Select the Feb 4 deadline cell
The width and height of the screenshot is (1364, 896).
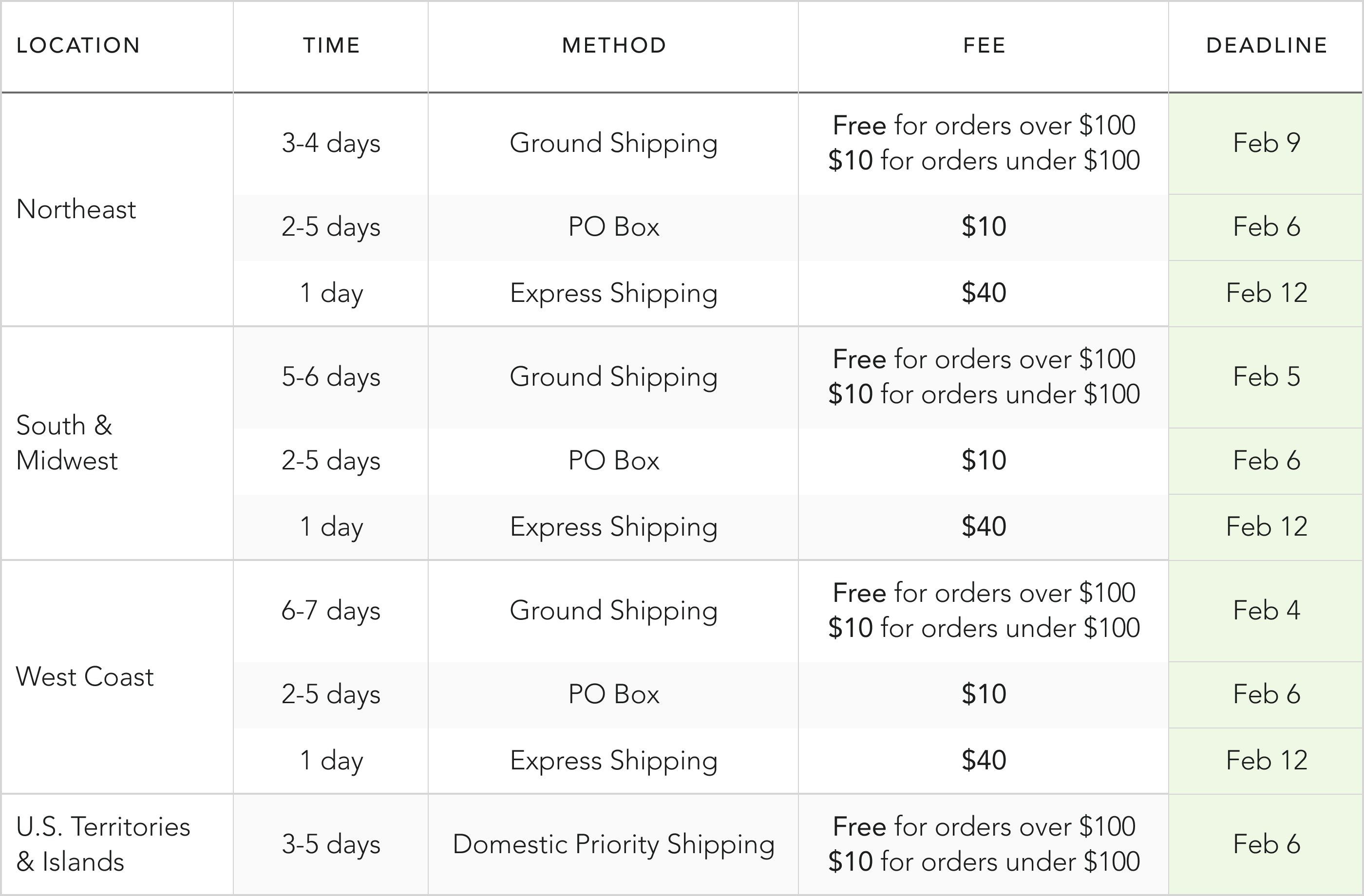coord(1267,611)
